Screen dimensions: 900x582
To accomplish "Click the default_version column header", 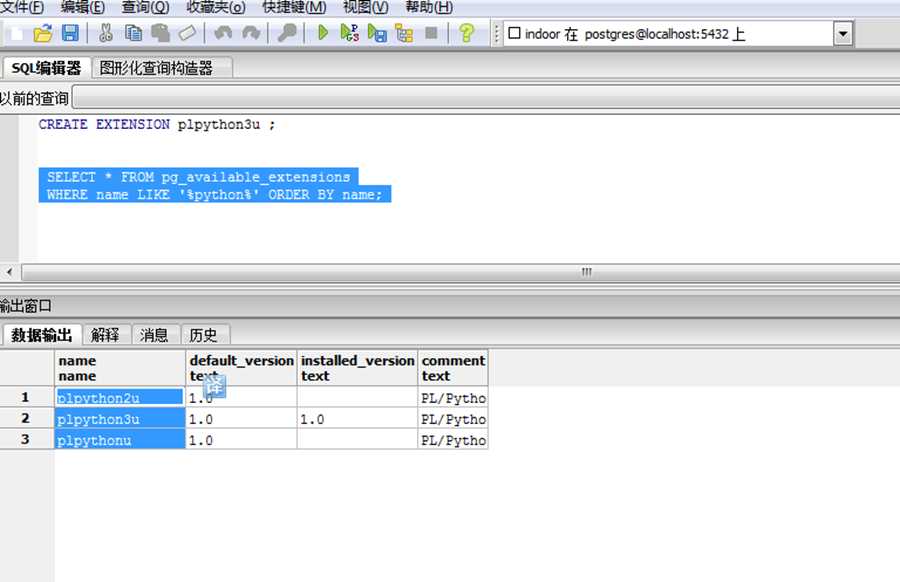I will tap(241, 368).
